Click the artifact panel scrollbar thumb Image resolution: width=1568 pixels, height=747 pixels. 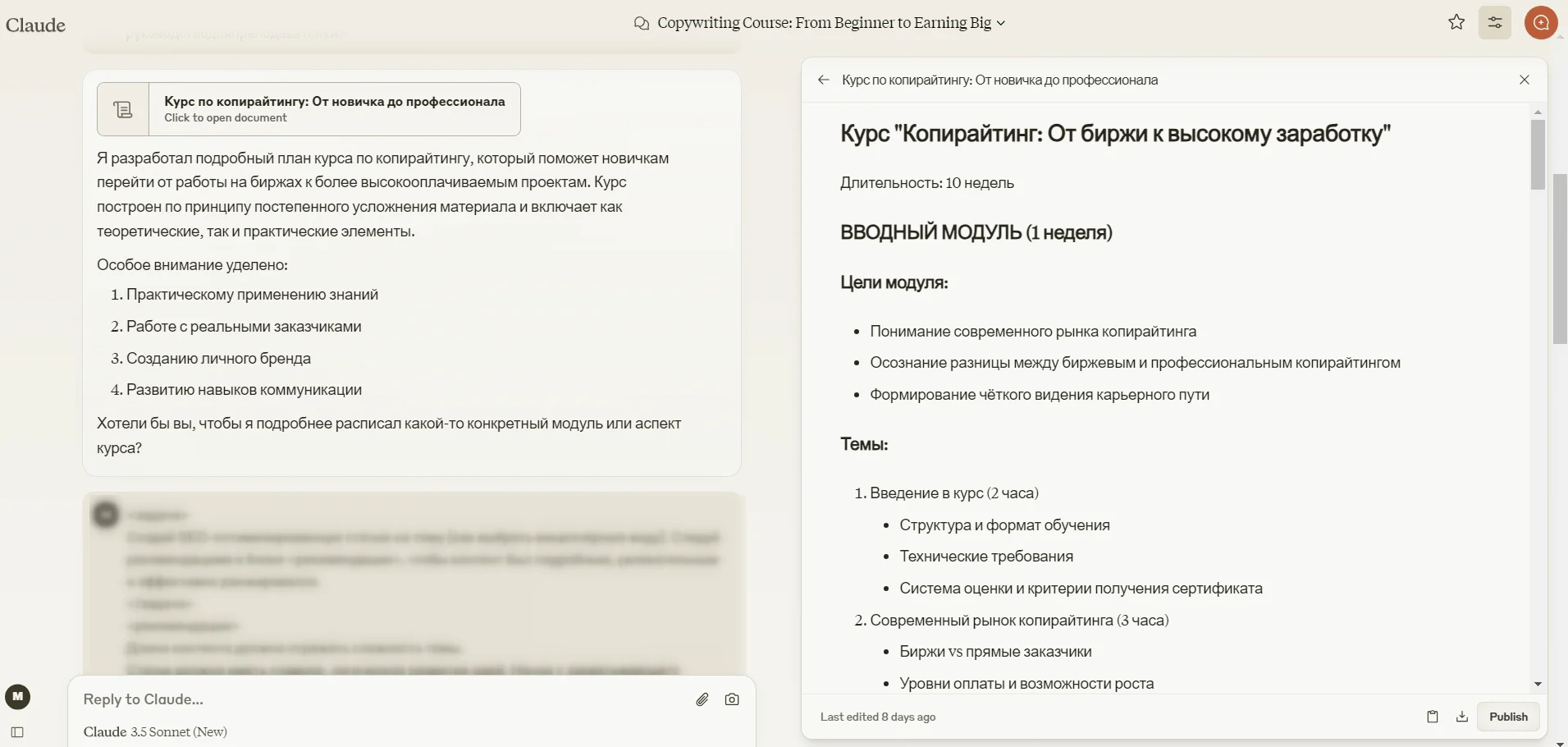point(1538,154)
